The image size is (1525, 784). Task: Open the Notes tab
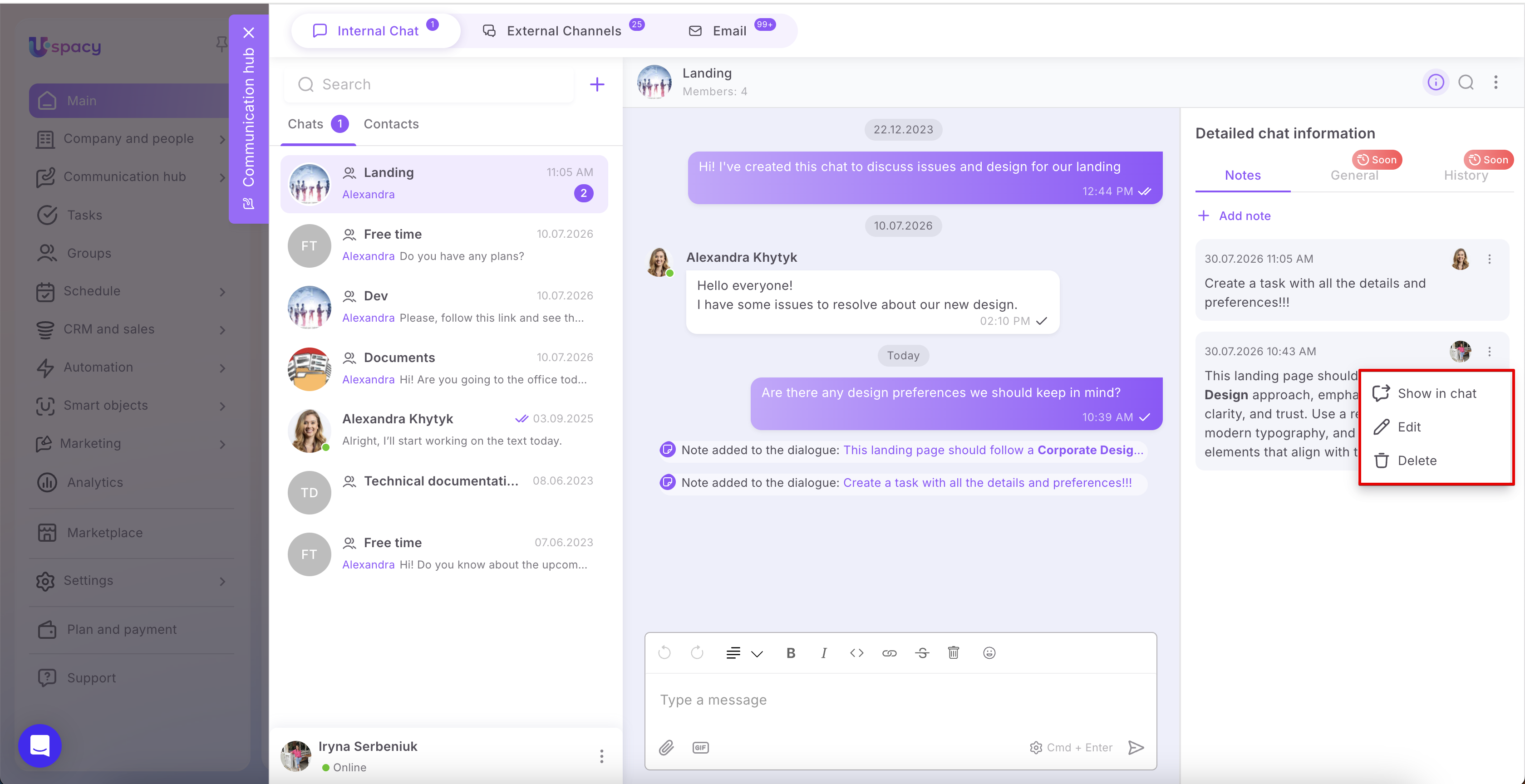click(1242, 175)
